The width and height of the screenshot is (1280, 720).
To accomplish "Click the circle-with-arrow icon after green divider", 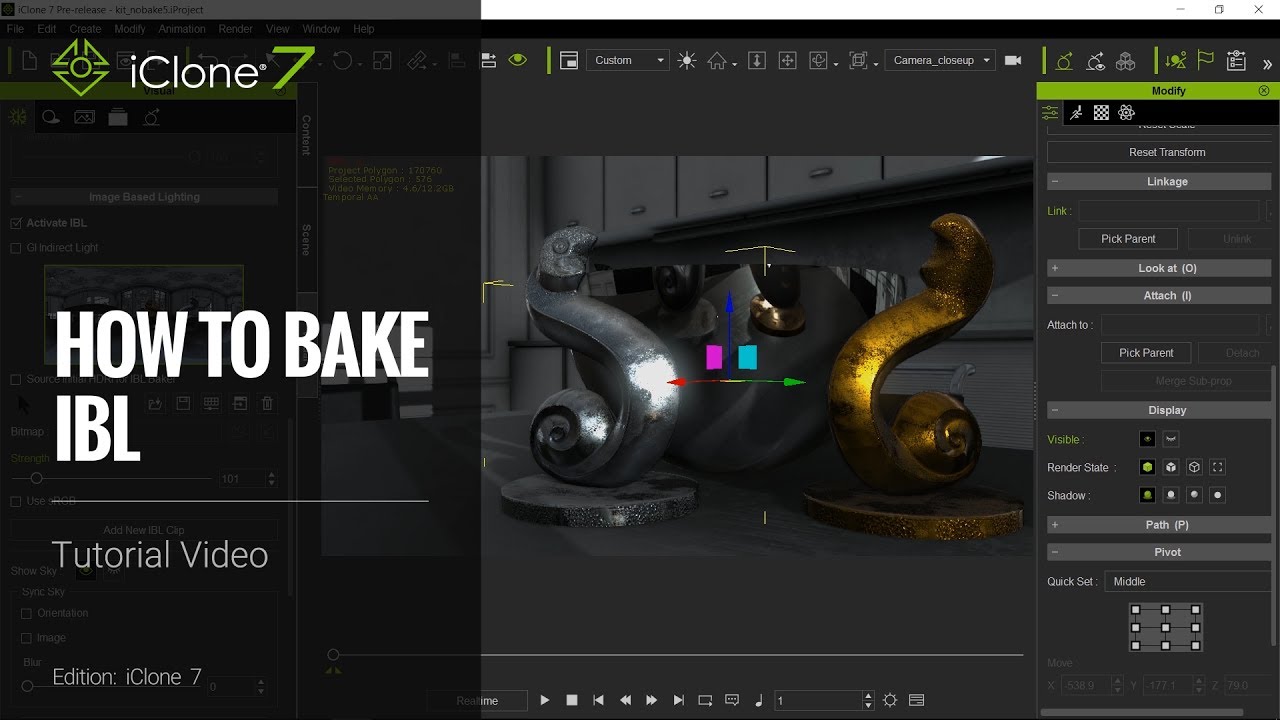I will point(1065,61).
